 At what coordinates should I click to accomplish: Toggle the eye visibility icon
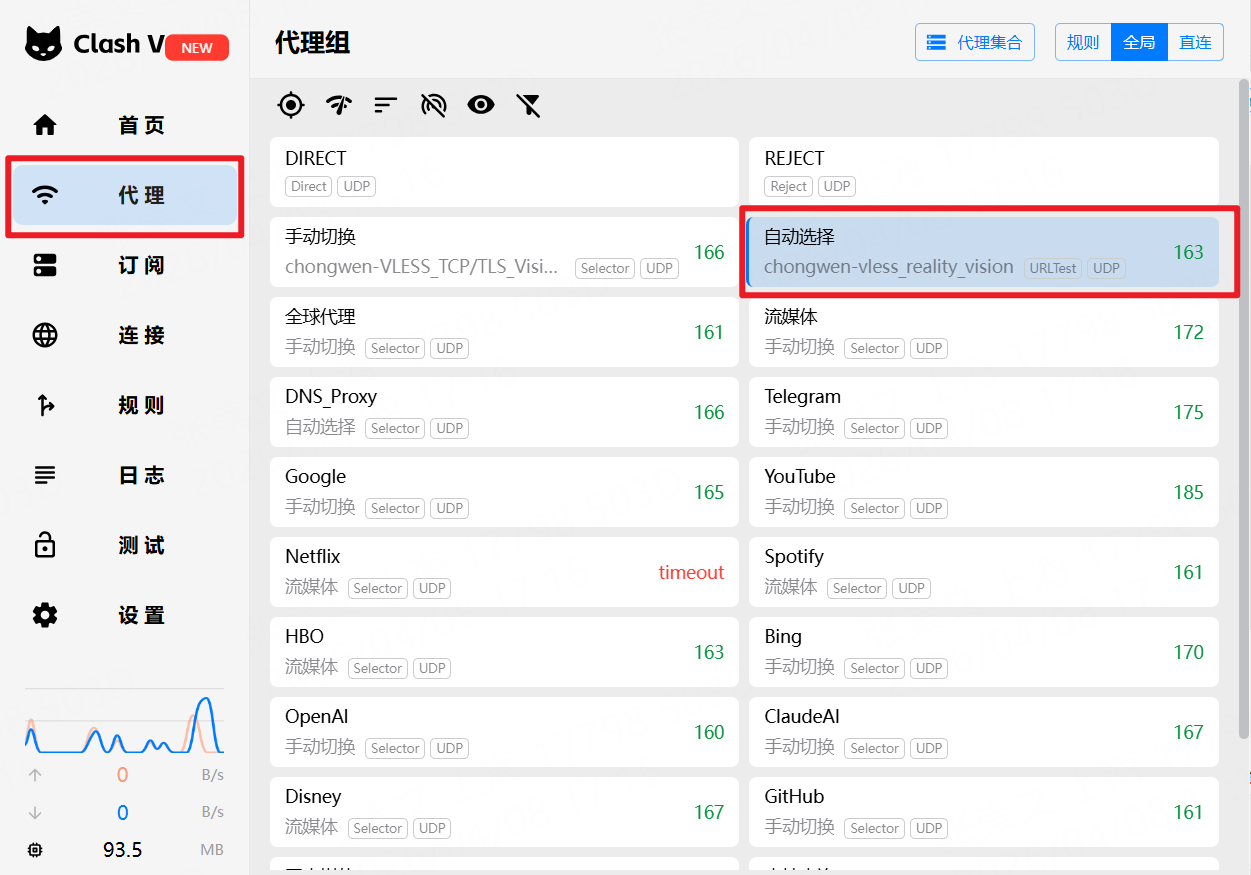click(x=481, y=104)
